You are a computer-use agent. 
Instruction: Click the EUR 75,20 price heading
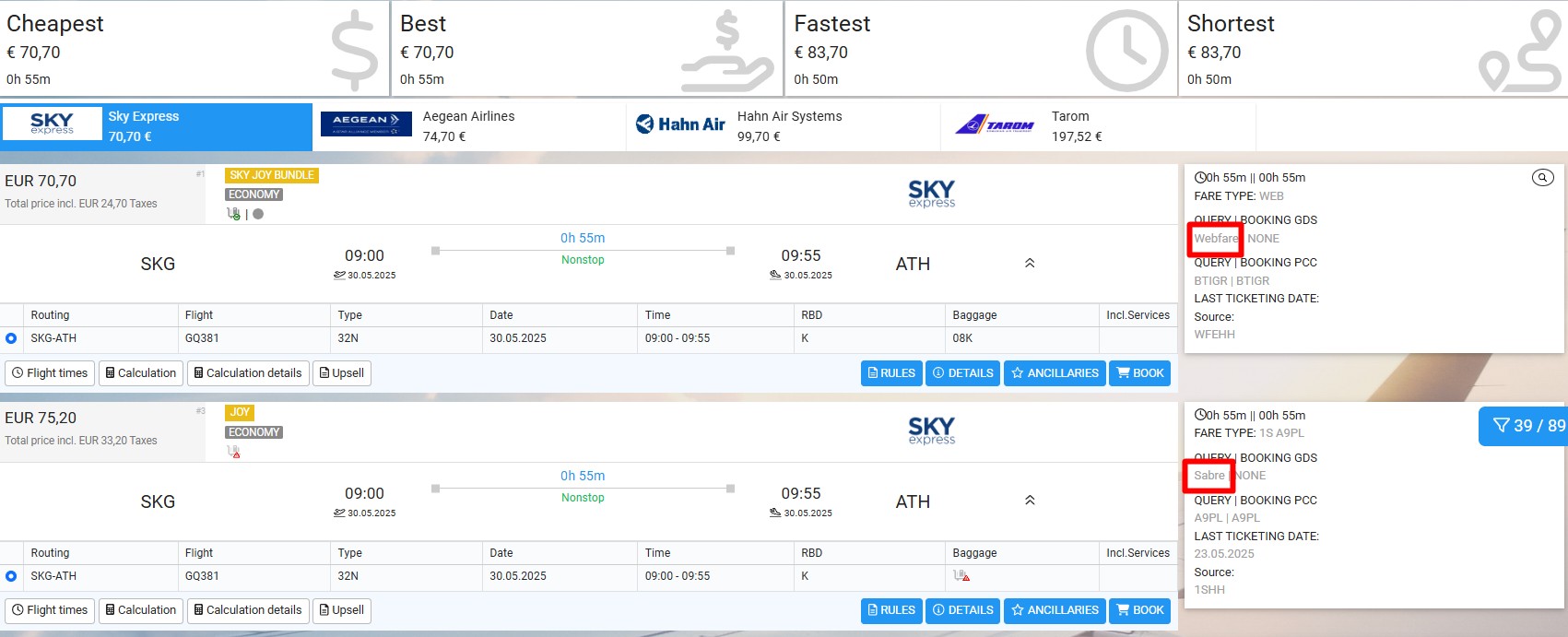click(x=41, y=418)
